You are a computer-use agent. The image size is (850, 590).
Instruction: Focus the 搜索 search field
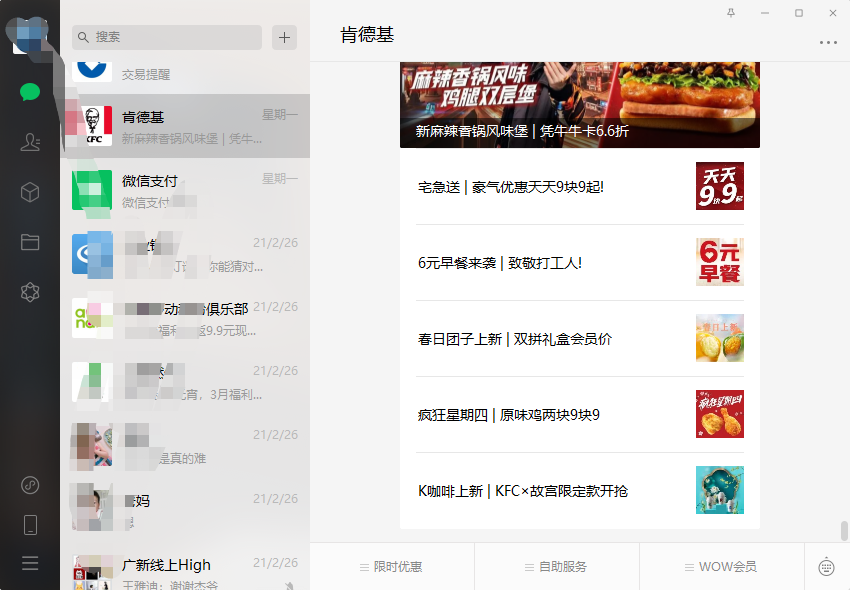(167, 37)
